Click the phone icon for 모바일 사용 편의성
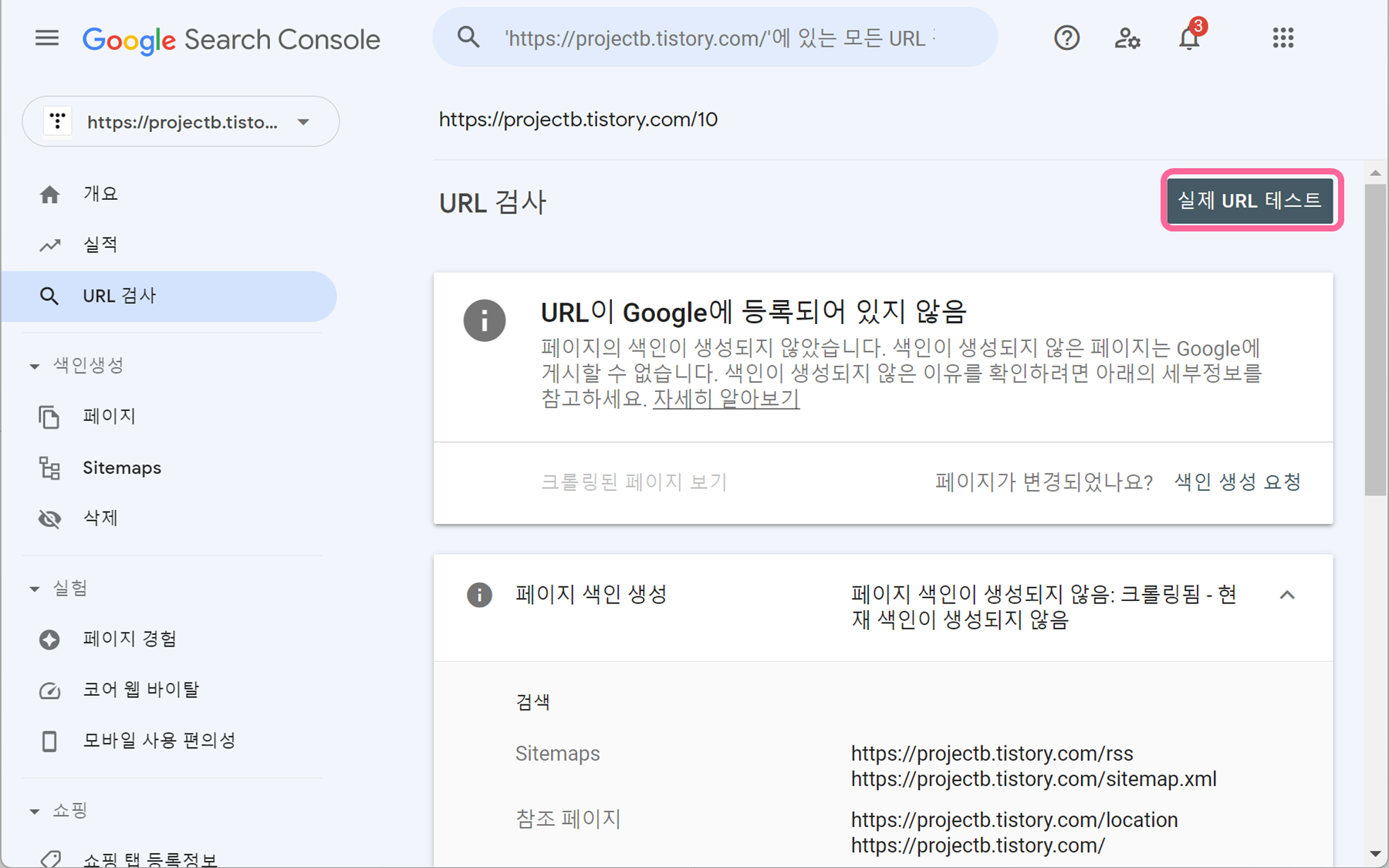The image size is (1389, 868). (49, 741)
